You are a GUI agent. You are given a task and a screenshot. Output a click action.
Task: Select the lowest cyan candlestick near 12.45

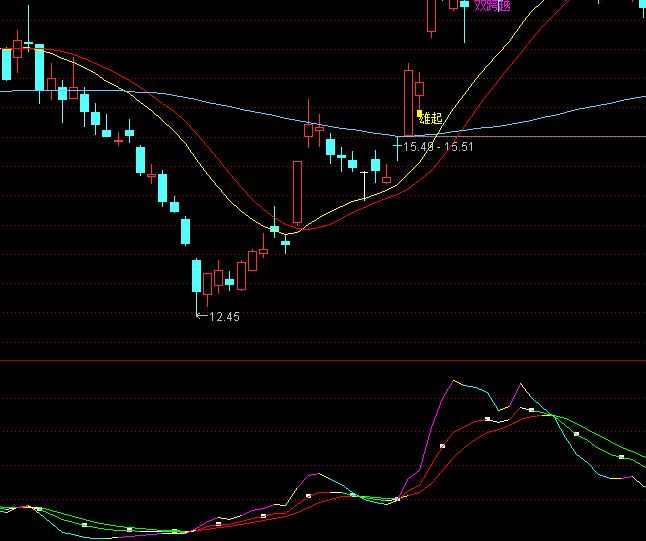tap(196, 276)
